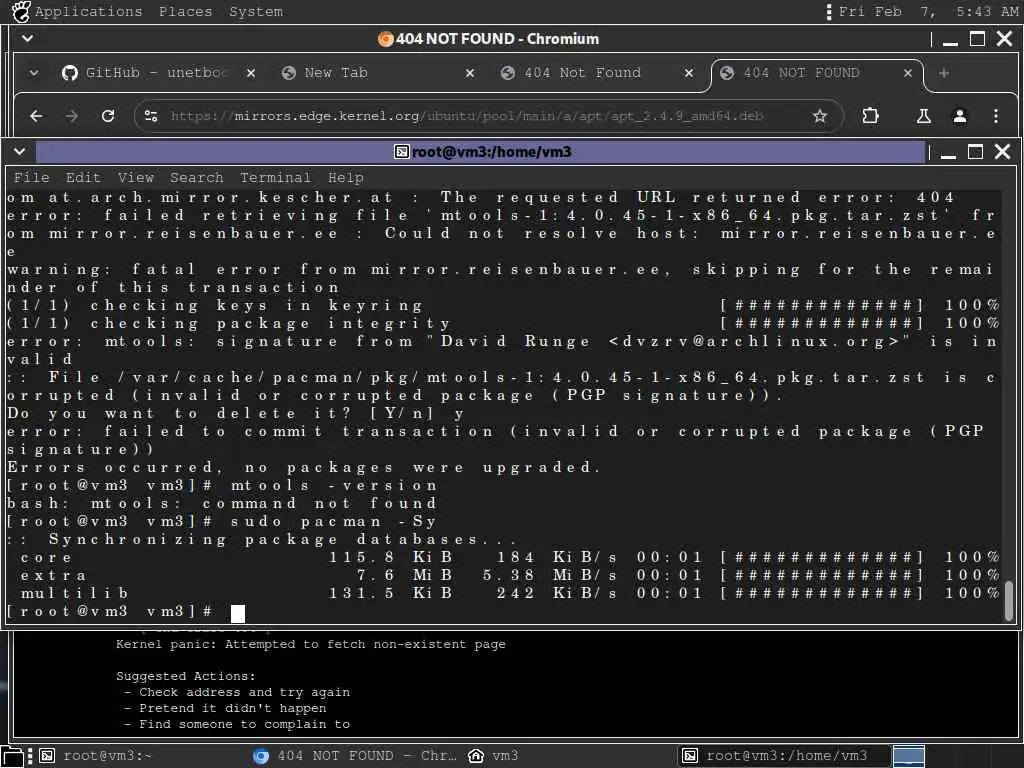The image size is (1024, 768).
Task: Close the active 404 NOT FOUND tab
Action: click(908, 73)
